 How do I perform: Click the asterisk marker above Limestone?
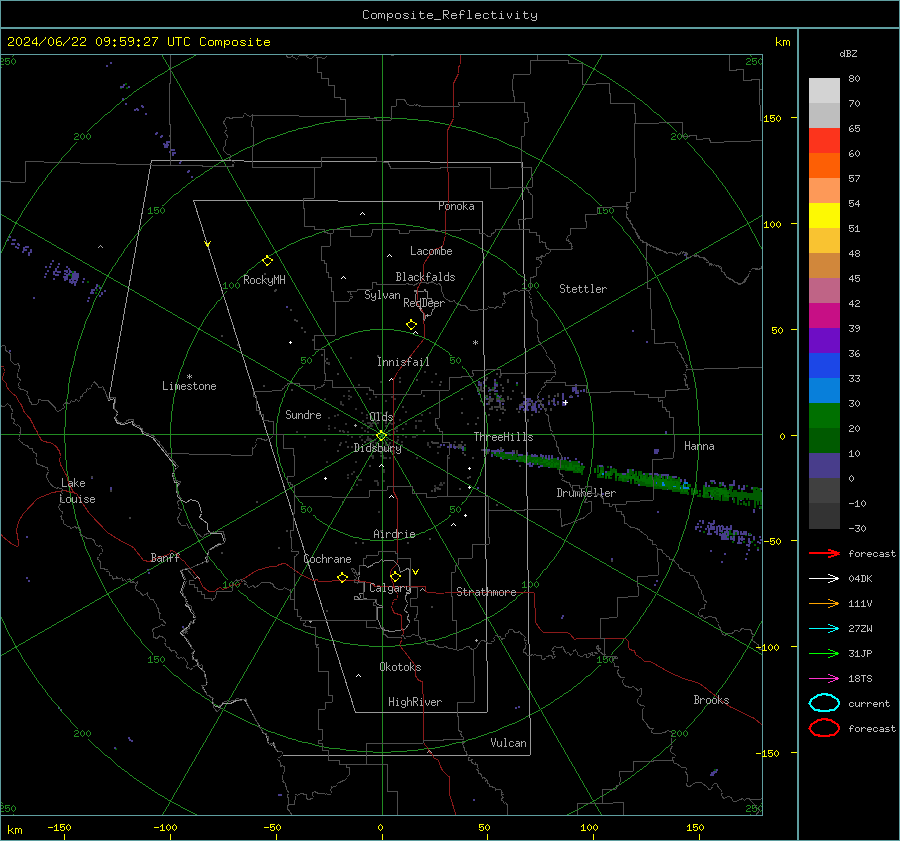click(x=189, y=377)
